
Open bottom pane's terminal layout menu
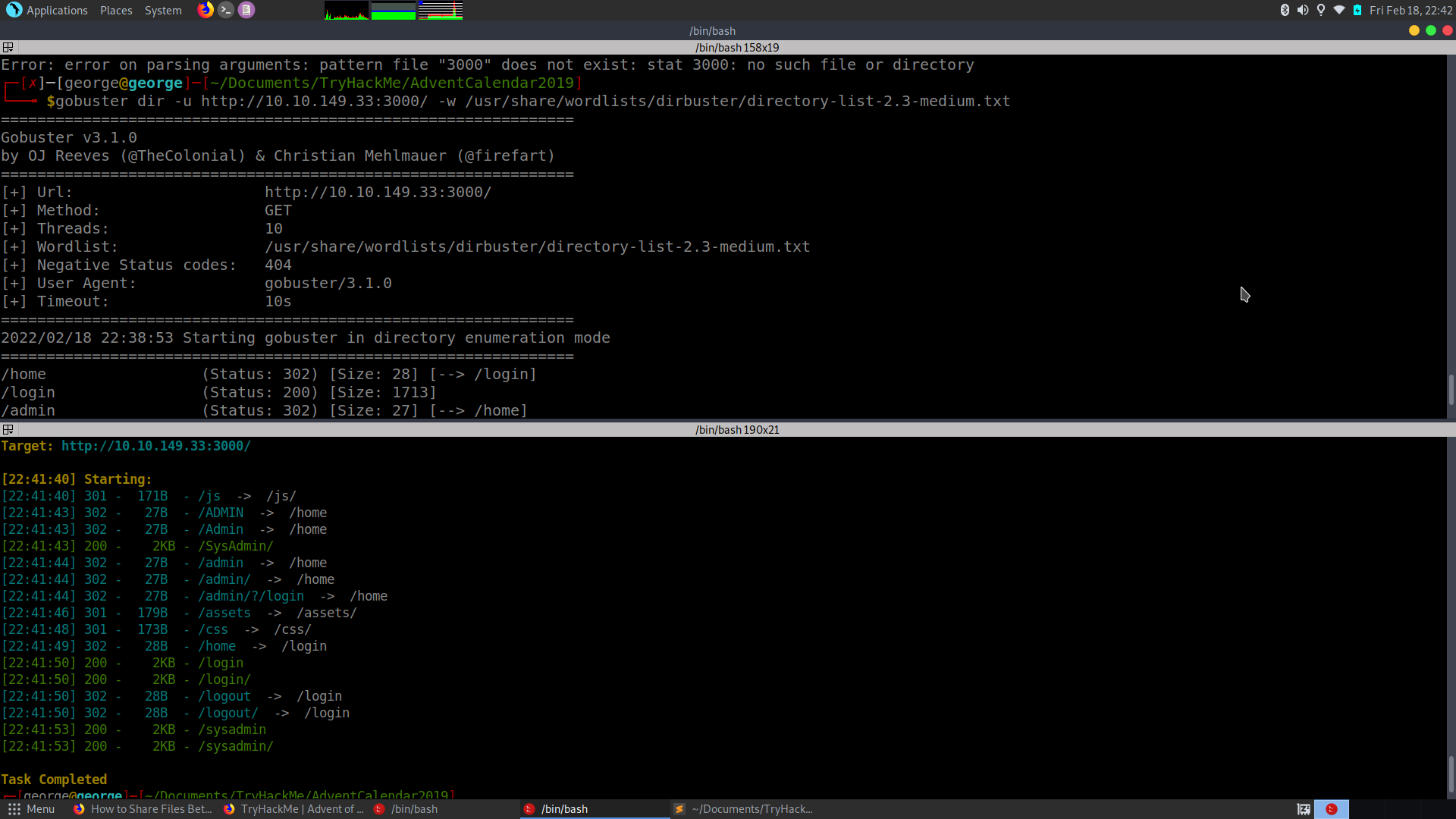[8, 429]
